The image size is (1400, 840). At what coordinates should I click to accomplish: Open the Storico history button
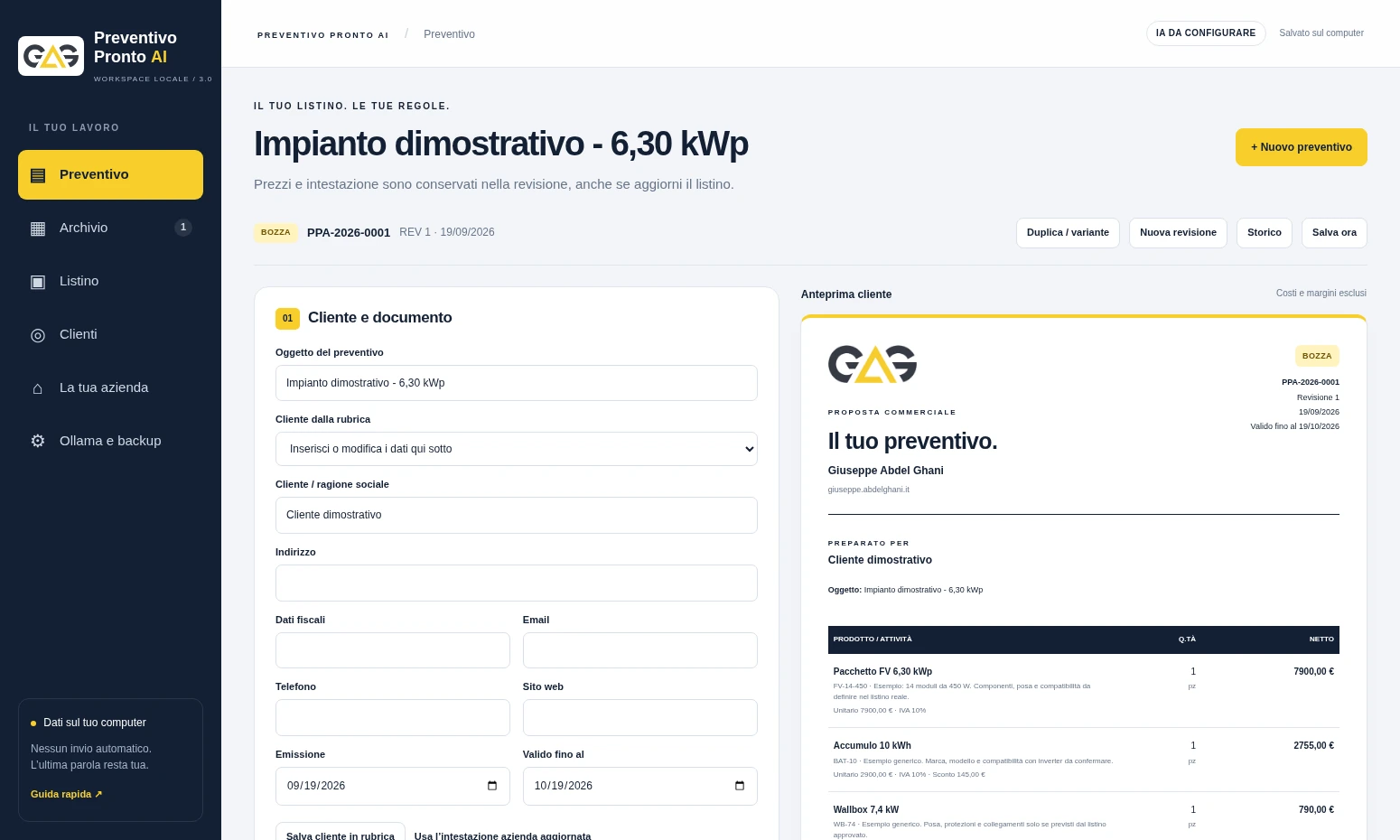click(1265, 233)
